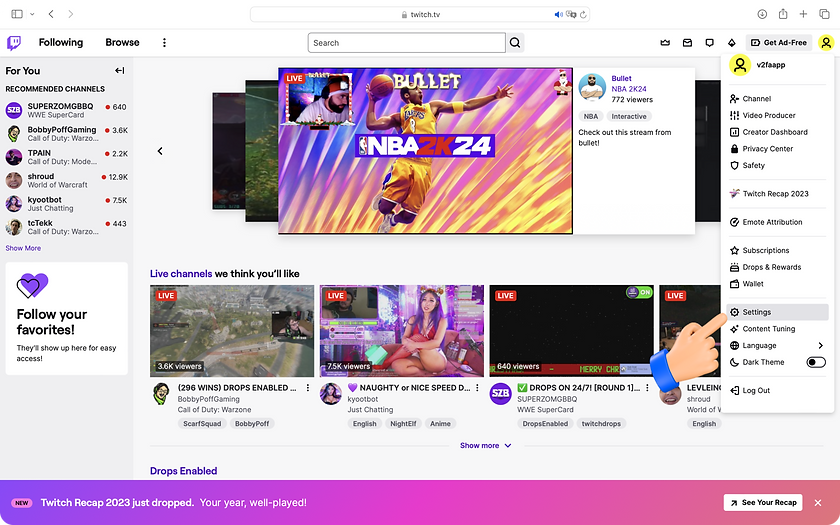Toggle the ON switch on SUPERZOMGBBQ thumbnail
This screenshot has width=840, height=525.
639,292
